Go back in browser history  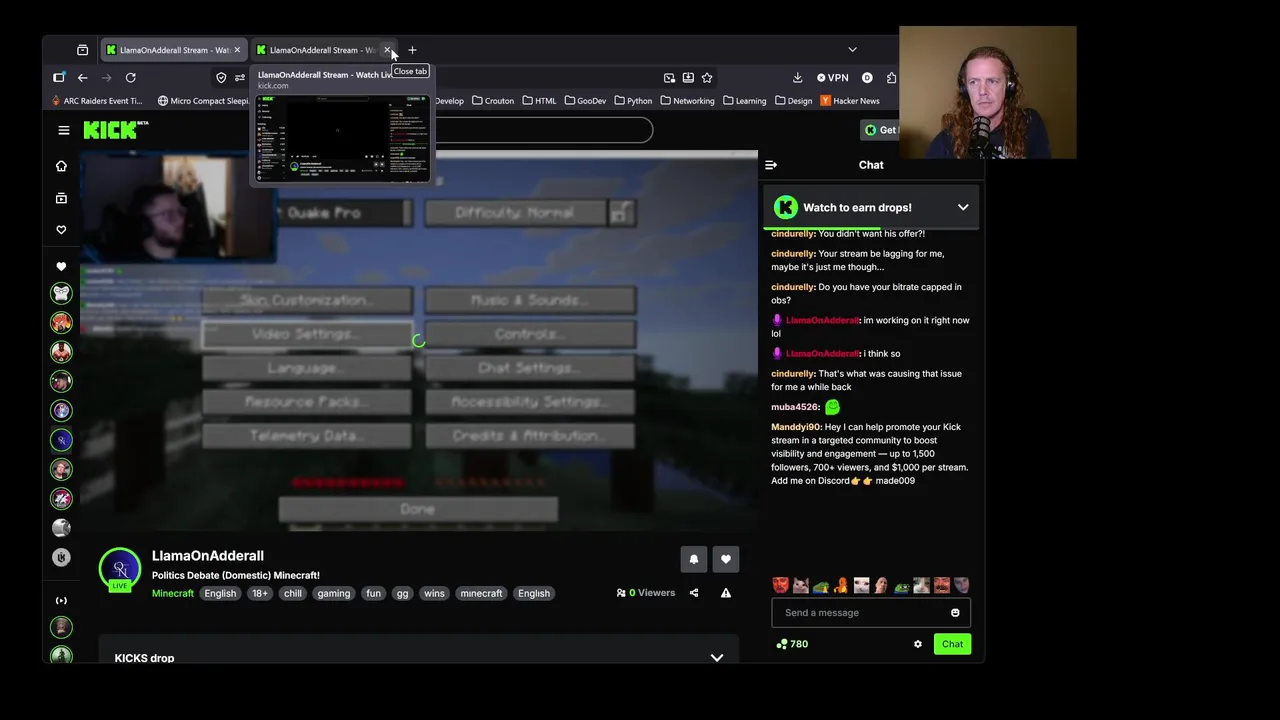[x=83, y=77]
